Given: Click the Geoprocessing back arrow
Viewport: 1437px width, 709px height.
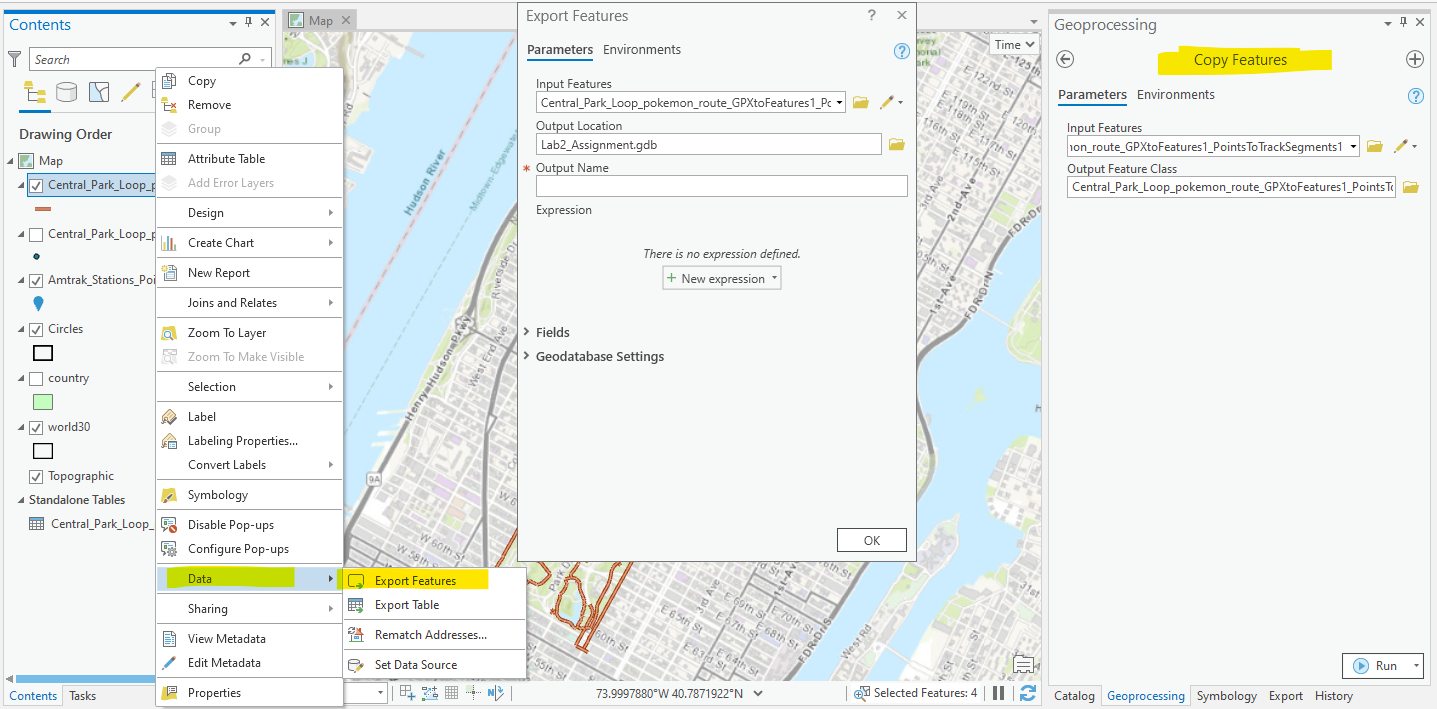Looking at the screenshot, I should click(x=1065, y=59).
